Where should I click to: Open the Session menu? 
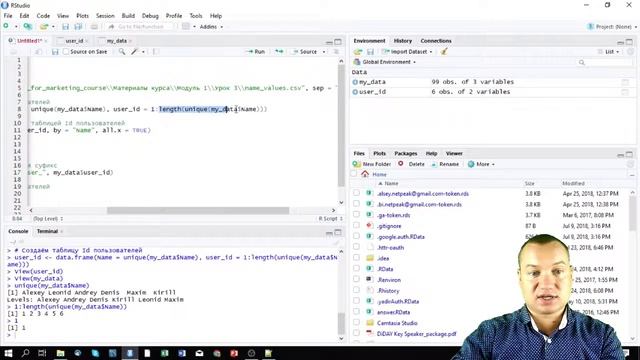coord(105,16)
